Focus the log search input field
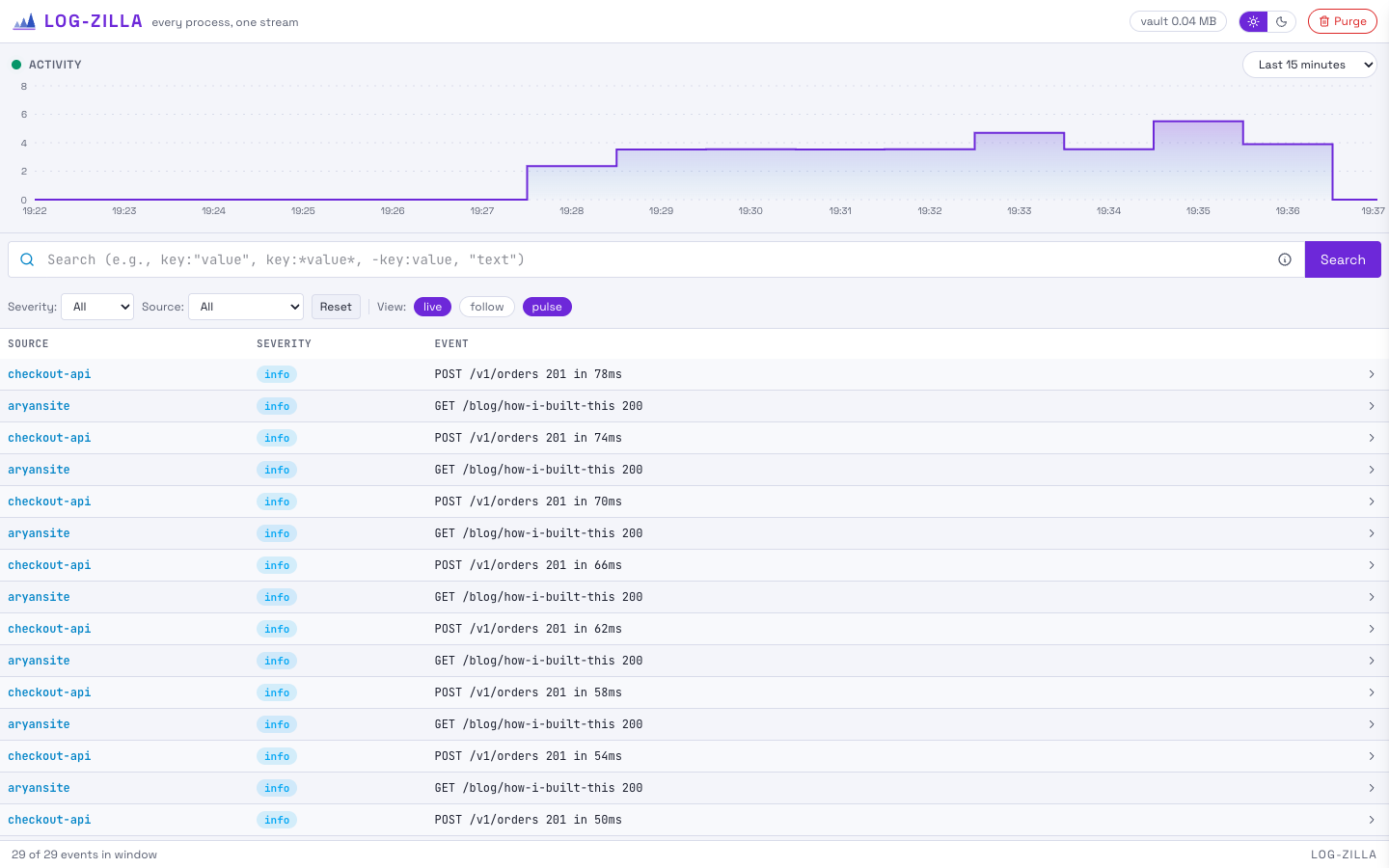The image size is (1389, 868). pos(656,259)
